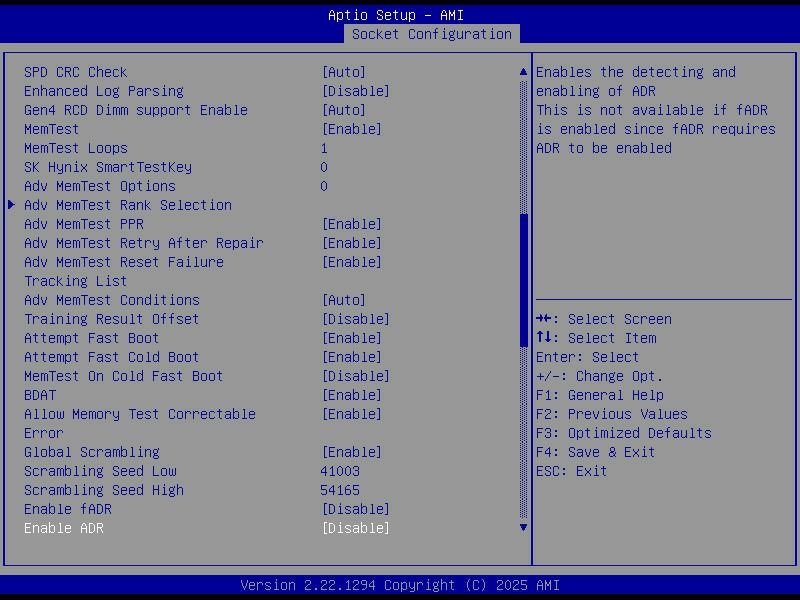This screenshot has width=800, height=600.
Task: Click the scroll down arrow
Action: tap(523, 528)
